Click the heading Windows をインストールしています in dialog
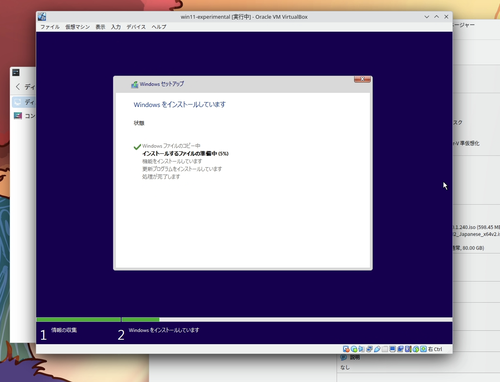This screenshot has width=500, height=382. point(179,105)
